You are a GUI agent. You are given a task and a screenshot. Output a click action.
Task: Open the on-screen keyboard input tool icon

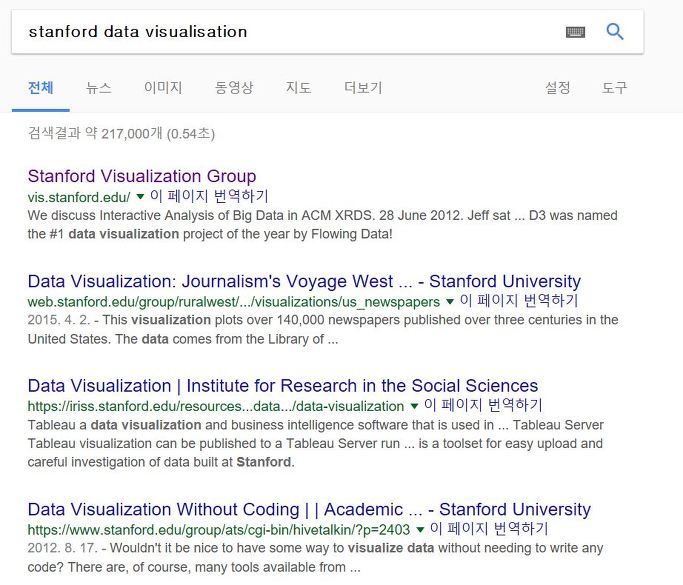[575, 32]
